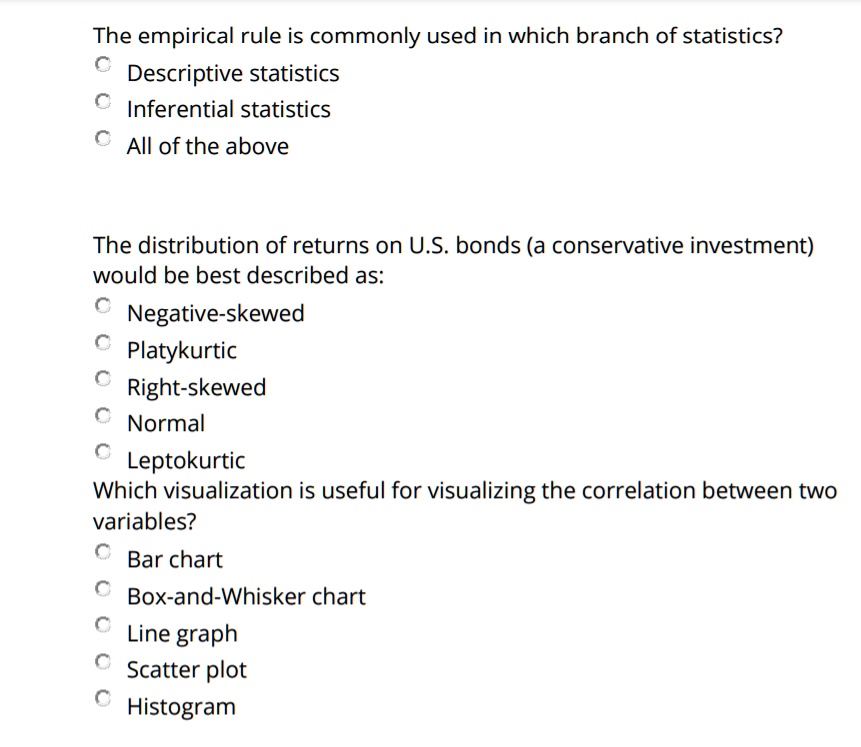Viewport: 861px width, 747px height.
Task: Choose the Right-skewed option
Action: click(x=103, y=379)
